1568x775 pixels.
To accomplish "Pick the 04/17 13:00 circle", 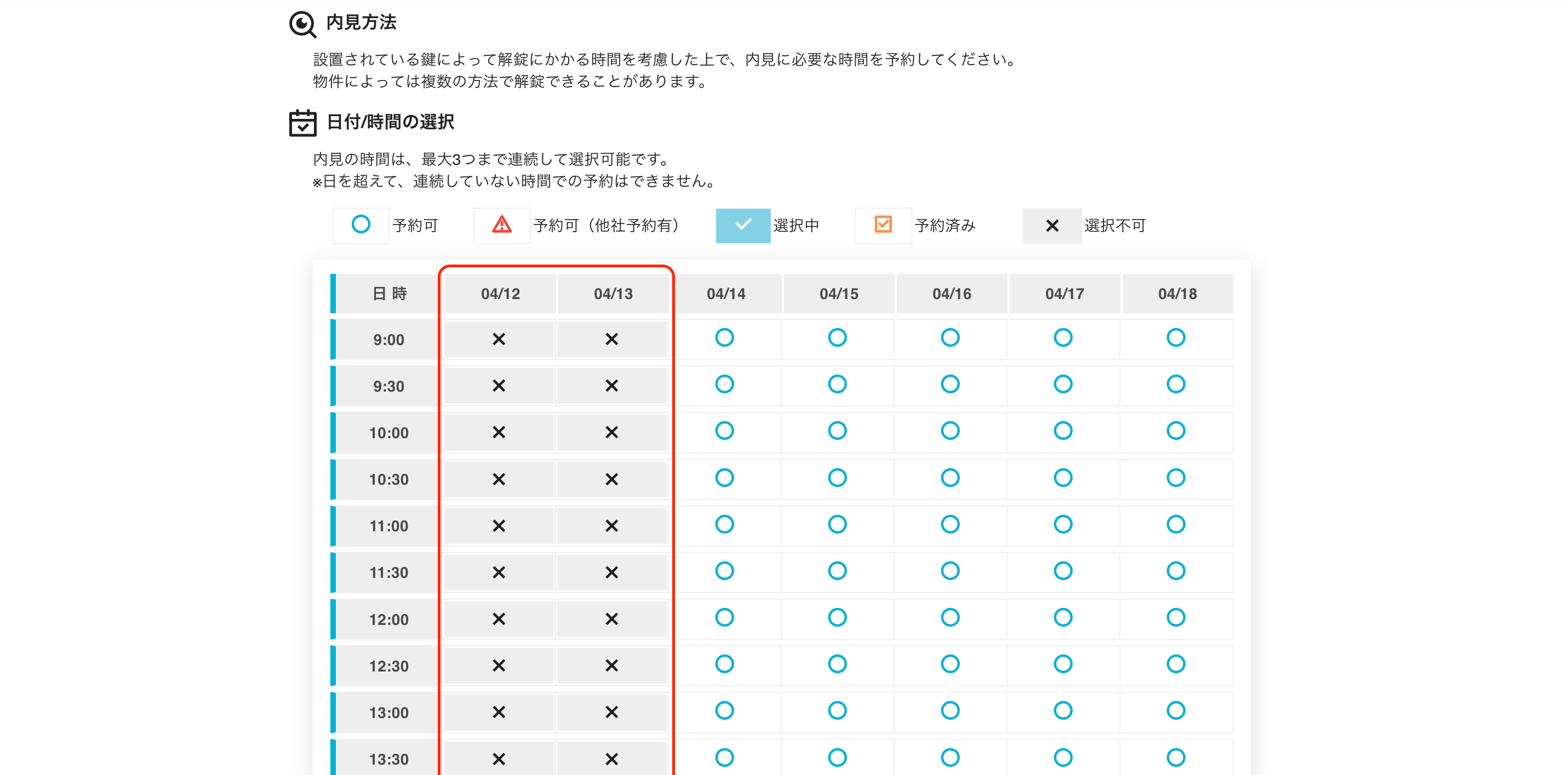I will coord(1063,711).
